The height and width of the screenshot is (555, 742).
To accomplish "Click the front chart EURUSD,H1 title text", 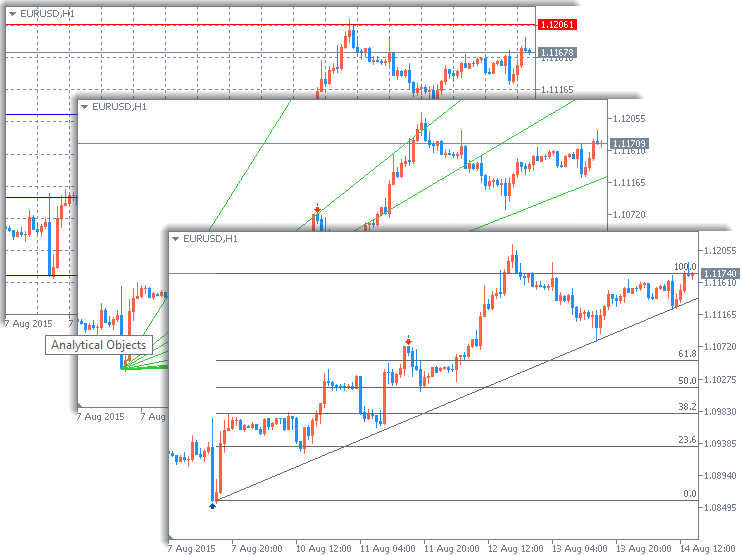I will [210, 239].
